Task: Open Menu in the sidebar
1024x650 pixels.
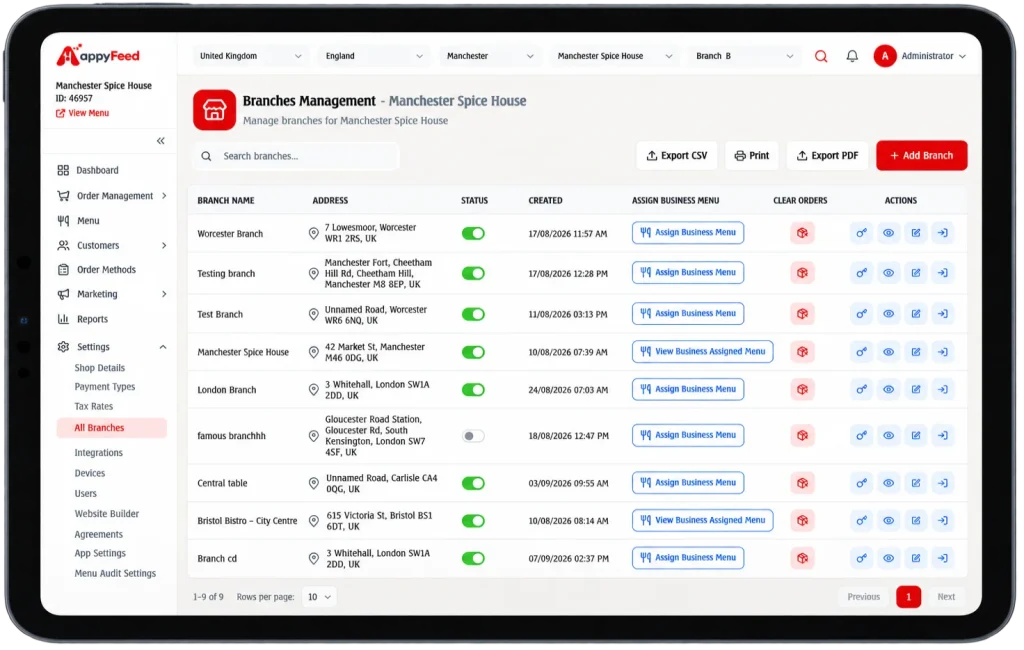Action: click(88, 221)
